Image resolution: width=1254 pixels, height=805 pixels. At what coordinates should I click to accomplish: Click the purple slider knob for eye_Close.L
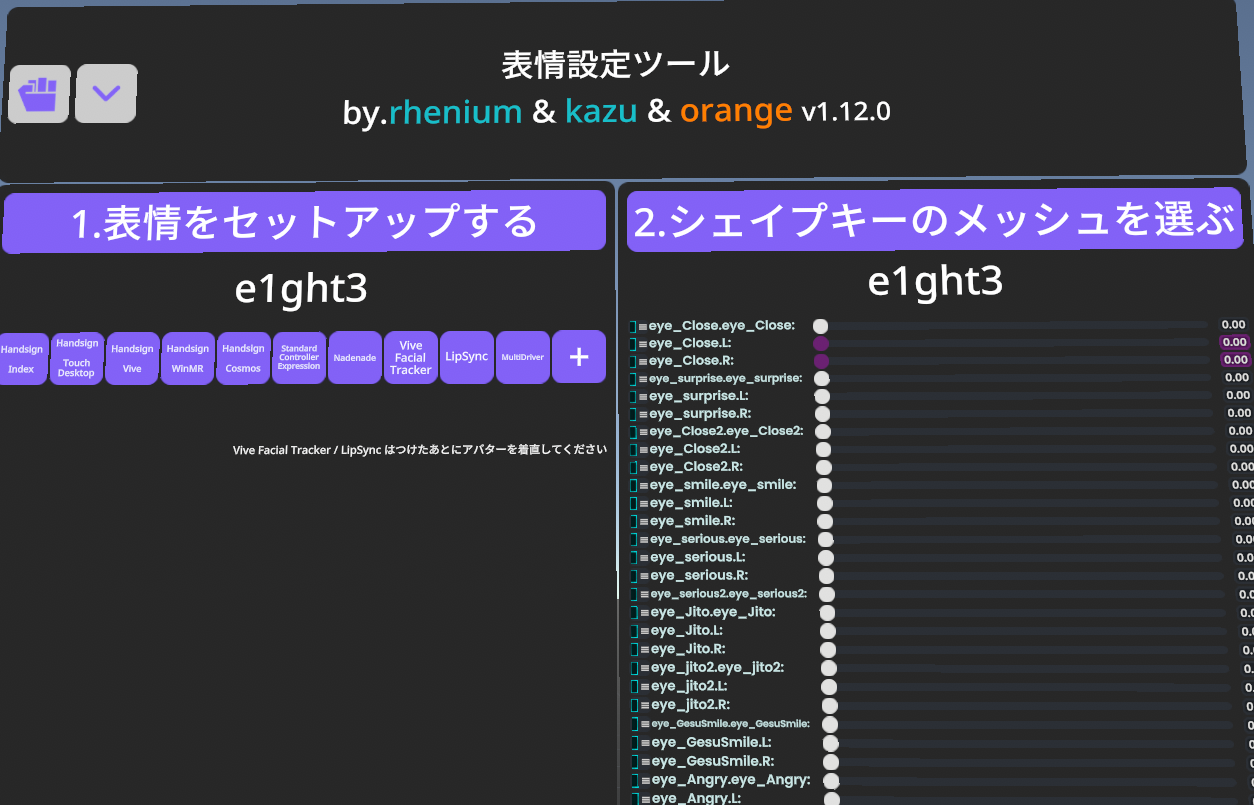(x=821, y=343)
